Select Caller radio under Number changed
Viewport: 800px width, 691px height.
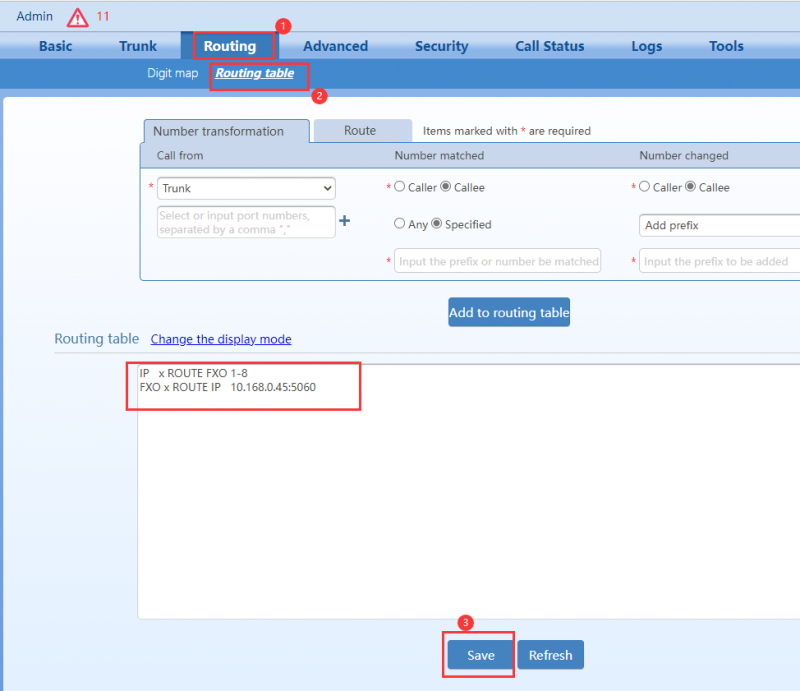point(645,187)
